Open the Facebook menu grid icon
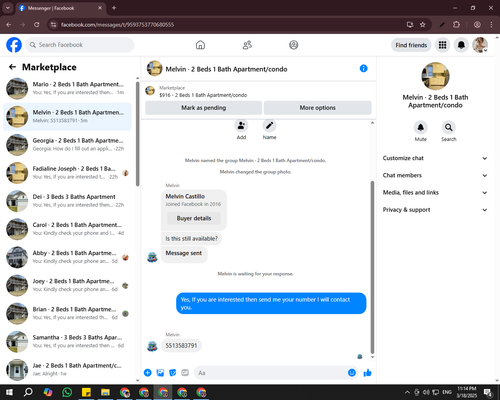The width and height of the screenshot is (500, 400). pos(442,45)
